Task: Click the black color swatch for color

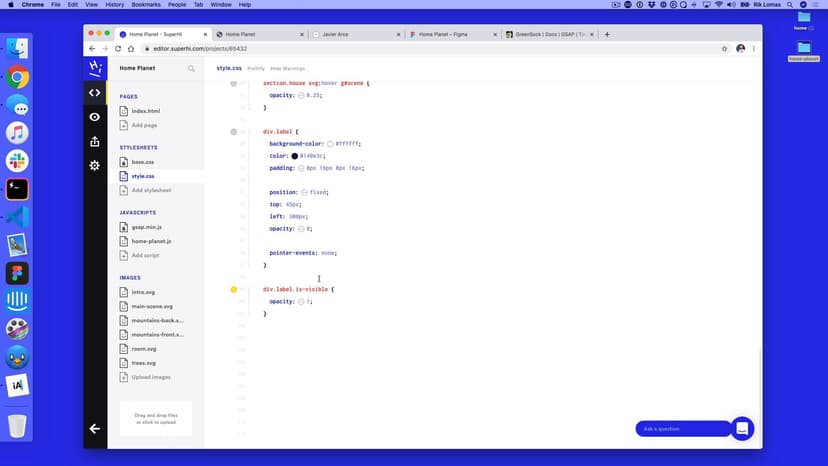Action: [x=295, y=156]
